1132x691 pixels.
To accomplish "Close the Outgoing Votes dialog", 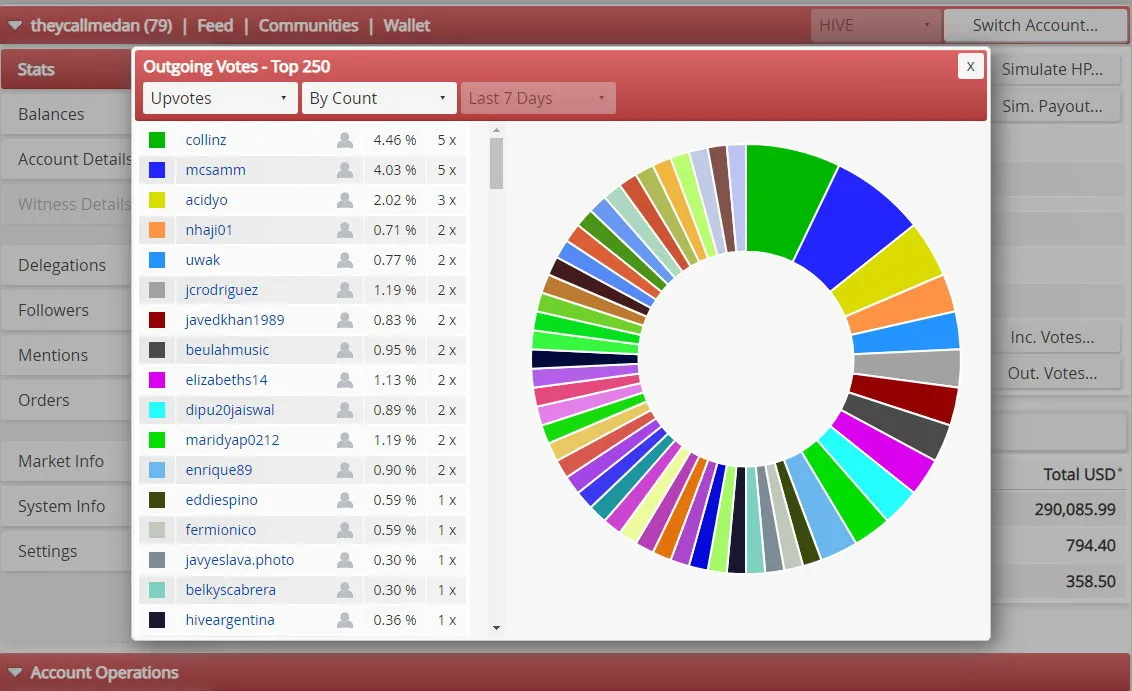I will pos(970,66).
